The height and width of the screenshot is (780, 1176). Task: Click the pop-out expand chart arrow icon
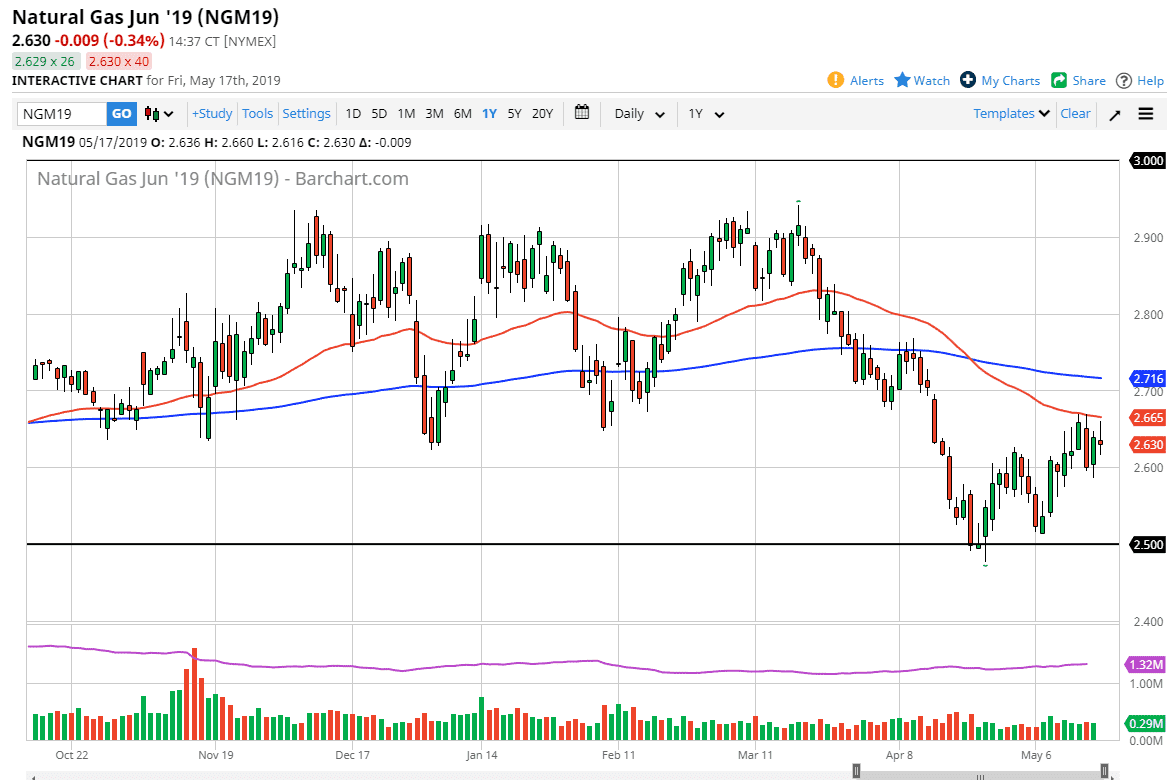[1115, 114]
